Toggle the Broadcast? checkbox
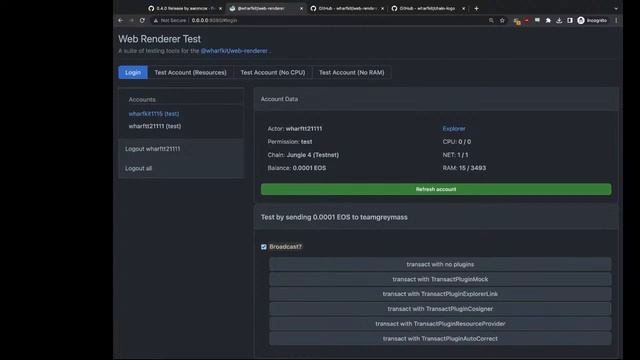 coord(264,247)
